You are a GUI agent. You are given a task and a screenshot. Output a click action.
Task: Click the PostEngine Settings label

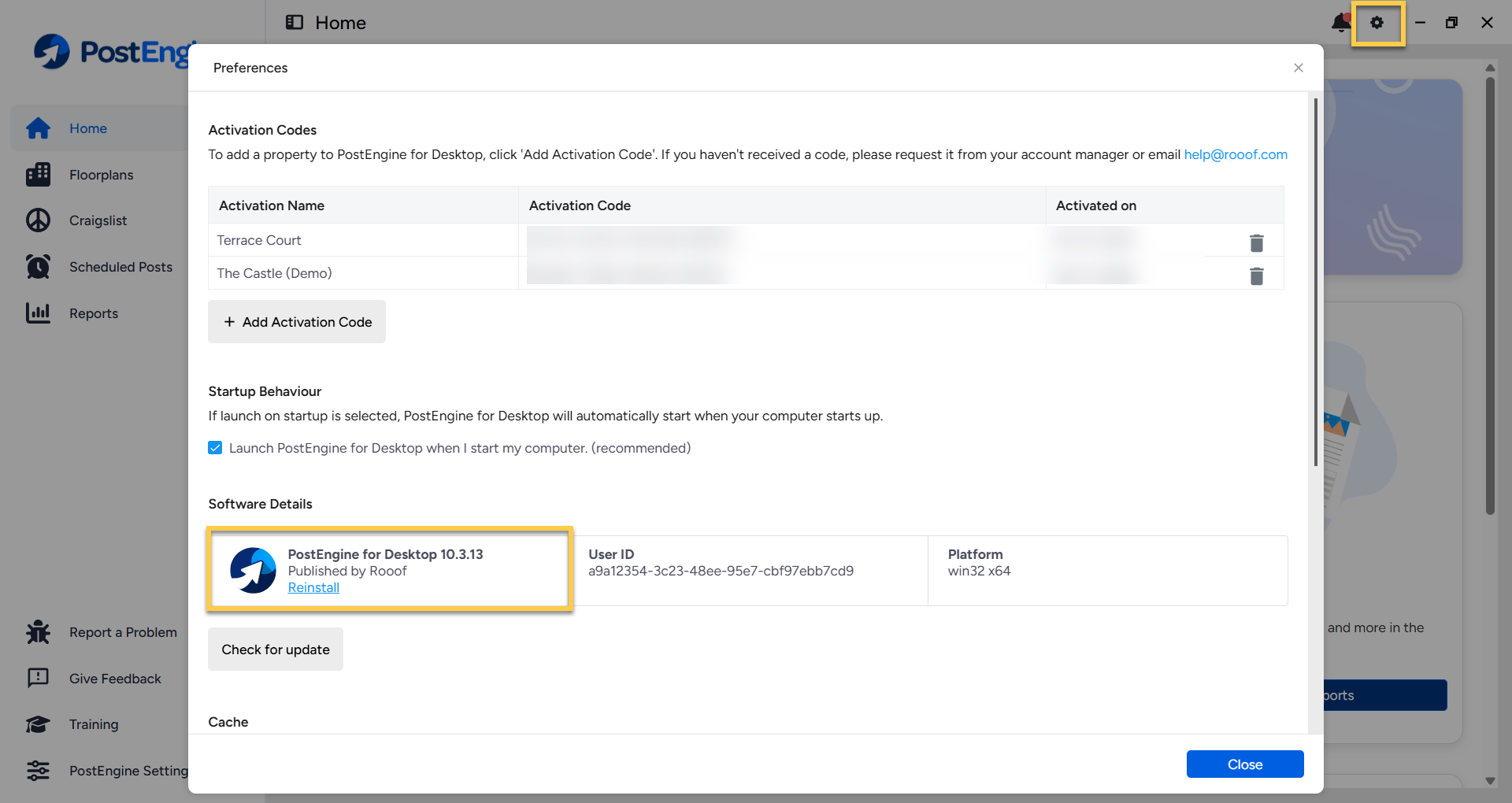(x=129, y=771)
